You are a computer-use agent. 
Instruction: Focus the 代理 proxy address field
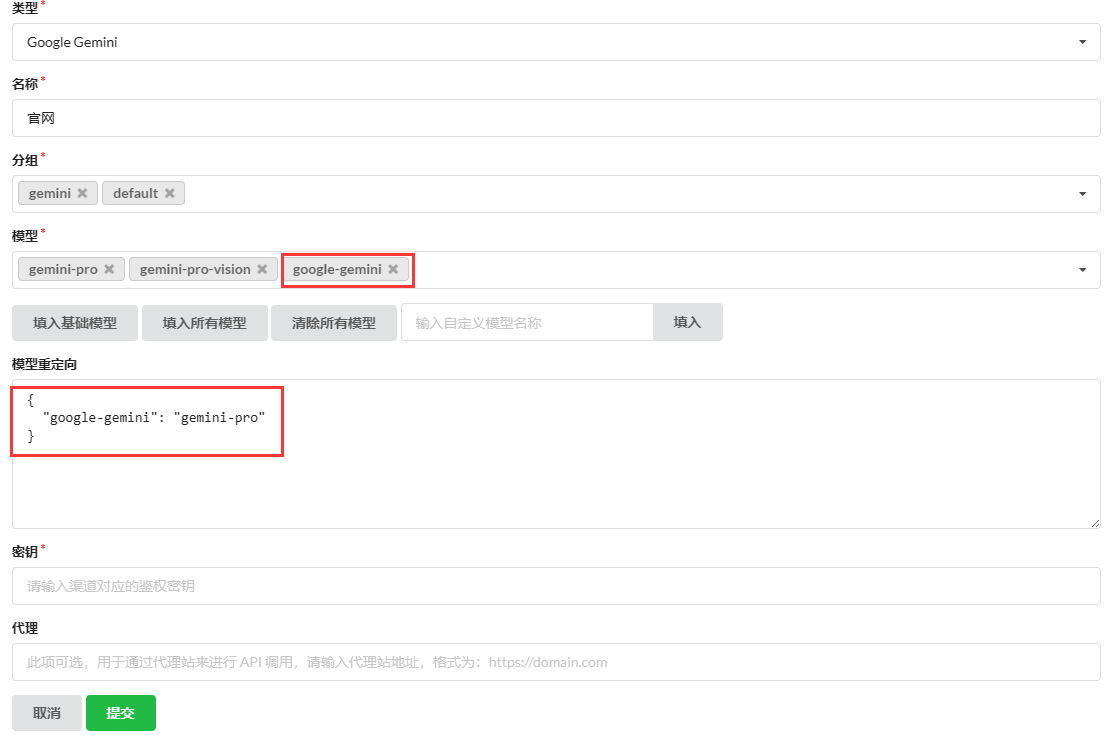(x=556, y=662)
